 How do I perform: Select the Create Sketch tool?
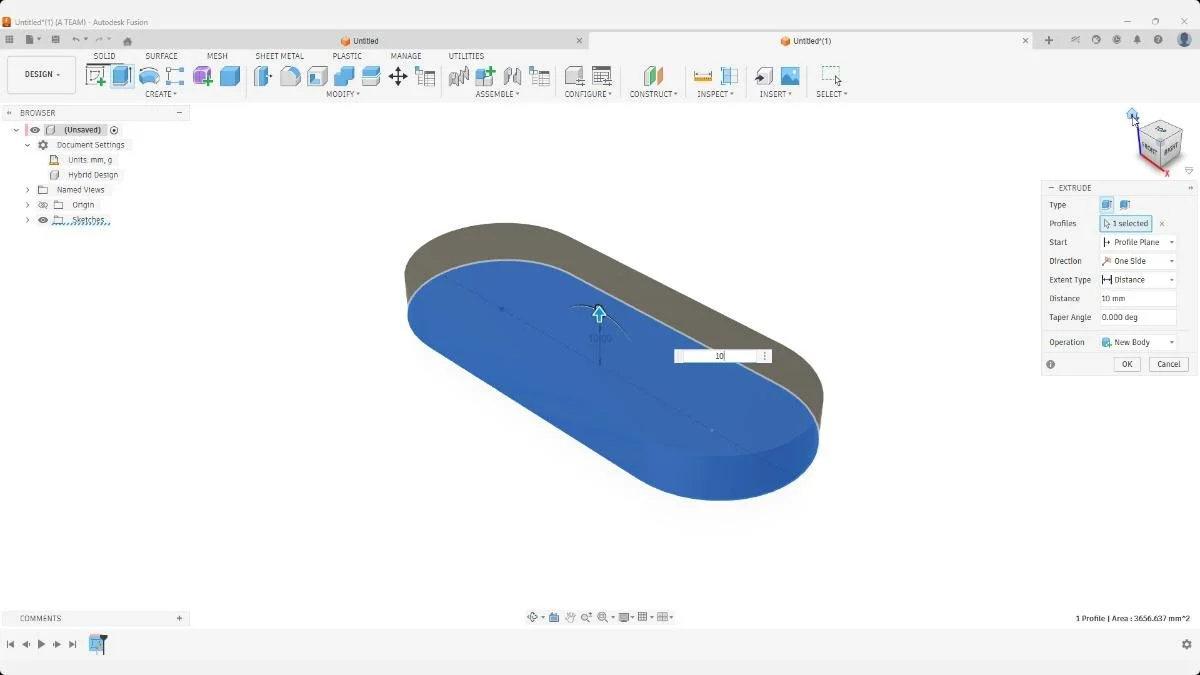pos(97,77)
